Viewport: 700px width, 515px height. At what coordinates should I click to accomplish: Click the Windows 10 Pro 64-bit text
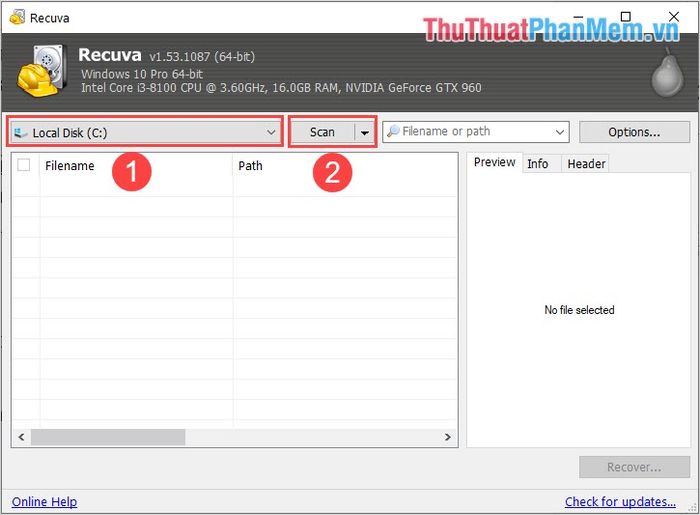point(142,74)
